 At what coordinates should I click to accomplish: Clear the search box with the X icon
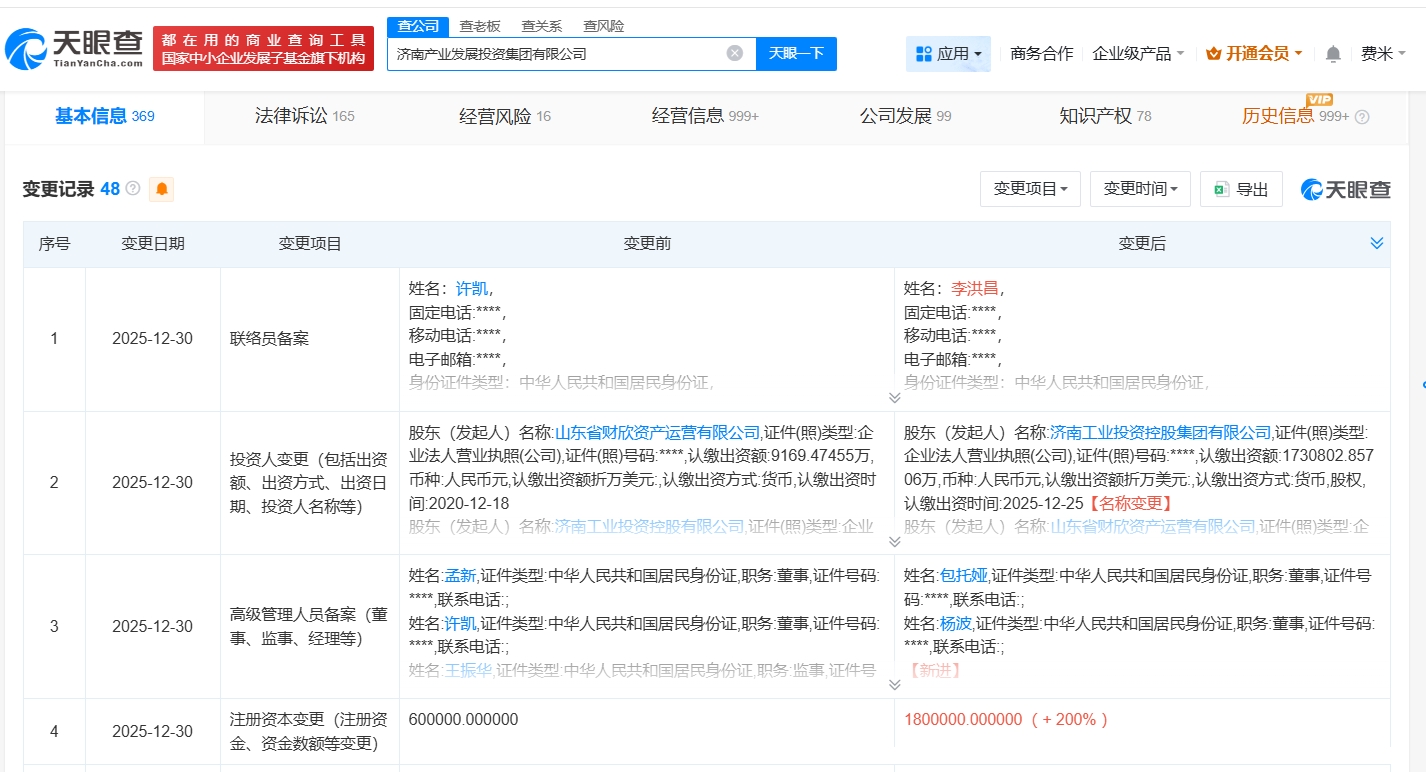(x=734, y=54)
